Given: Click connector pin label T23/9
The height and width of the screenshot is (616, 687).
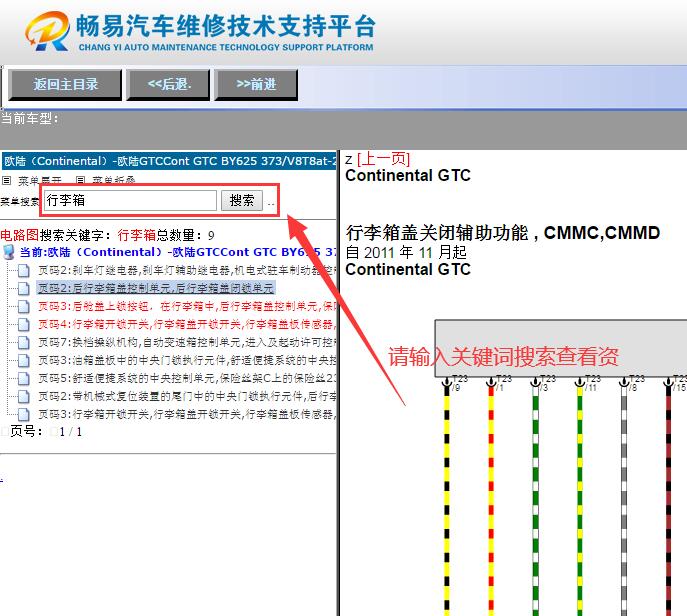Looking at the screenshot, I should click(459, 382).
